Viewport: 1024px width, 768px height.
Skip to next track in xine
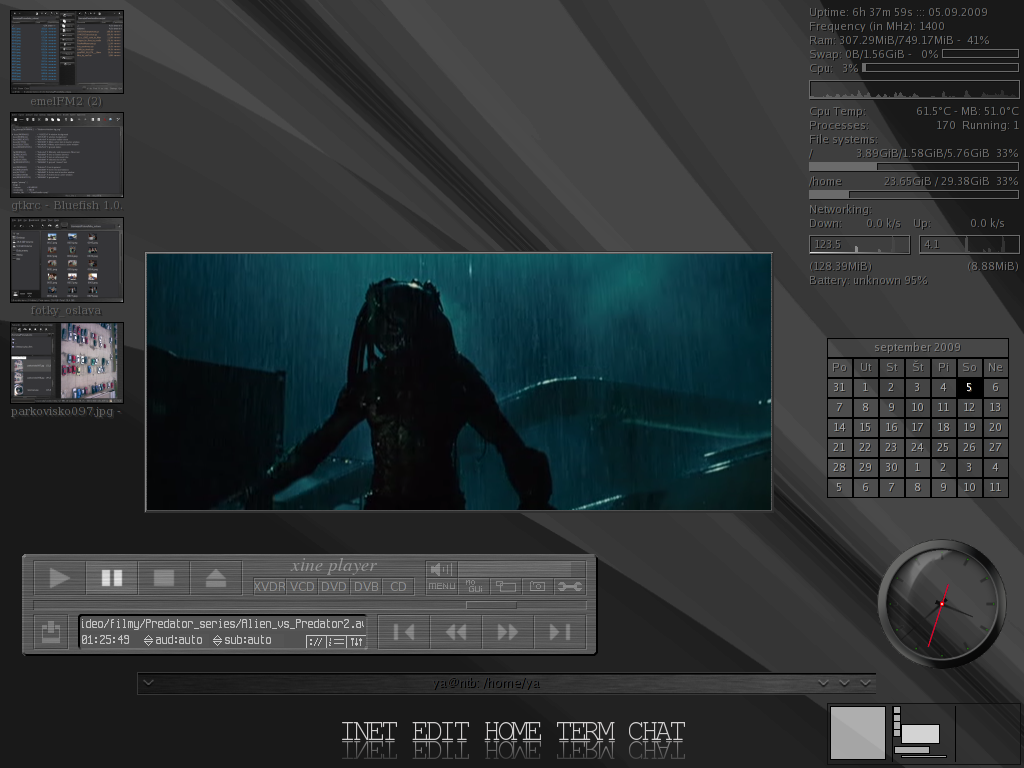pyautogui.click(x=560, y=632)
